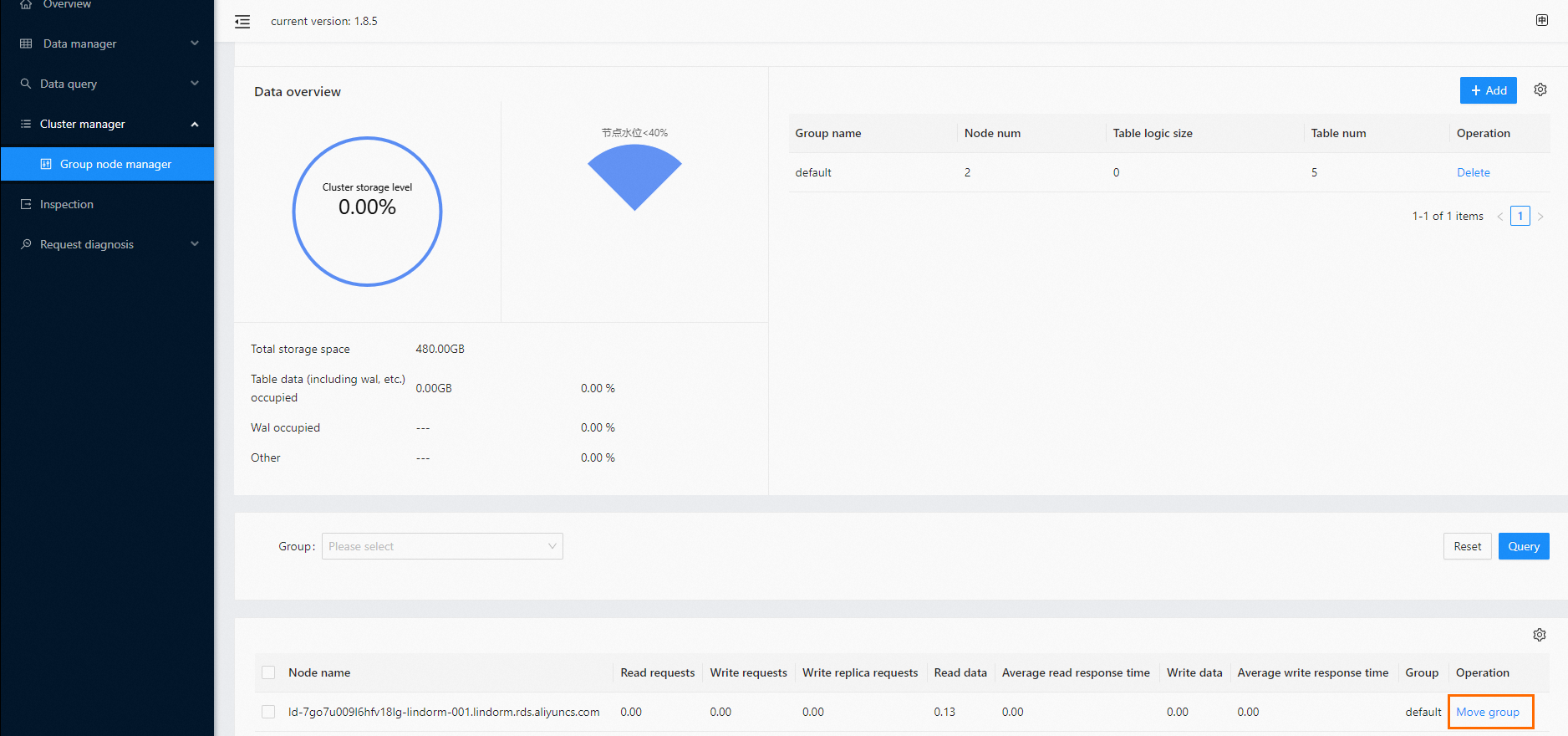Screen dimensions: 1568x736
Task: Toggle the select-all checkbox in the node table header
Action: point(268,672)
